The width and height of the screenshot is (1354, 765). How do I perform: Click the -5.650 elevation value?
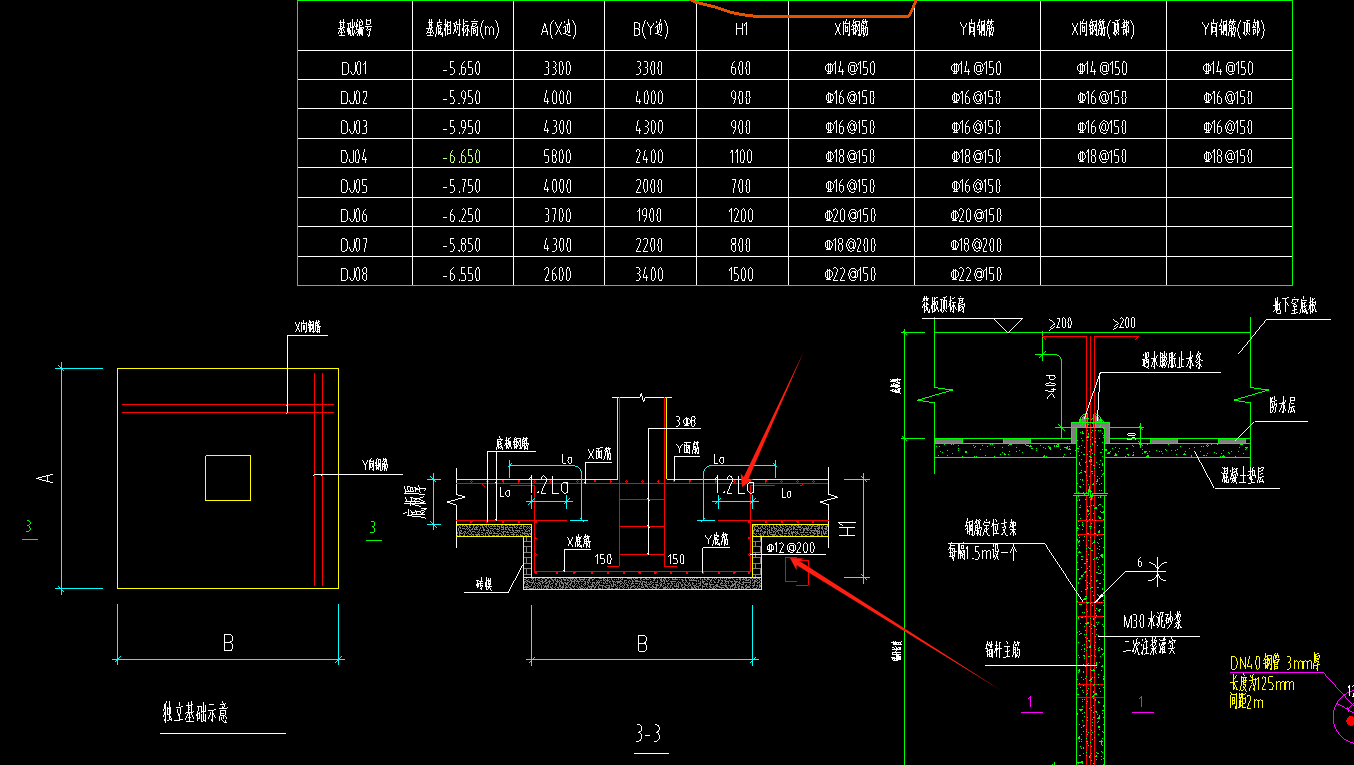(461, 69)
